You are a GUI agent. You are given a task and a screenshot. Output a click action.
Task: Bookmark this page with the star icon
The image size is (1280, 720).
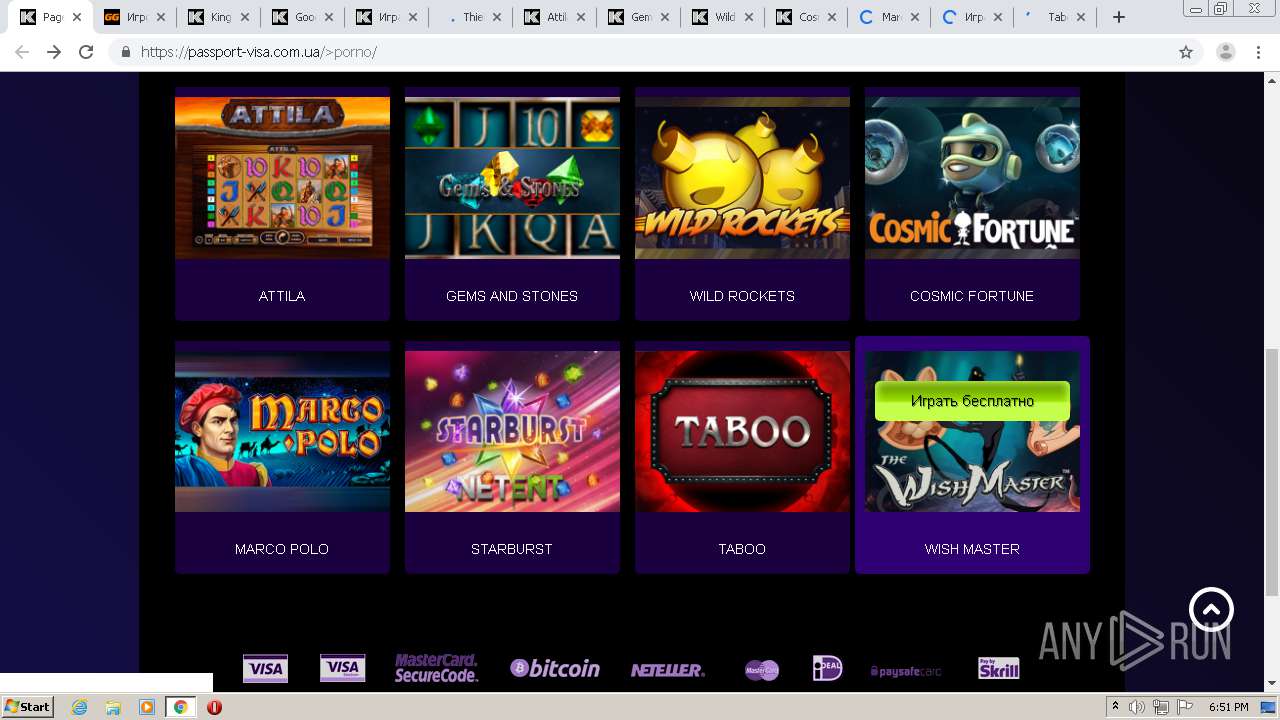[x=1186, y=52]
